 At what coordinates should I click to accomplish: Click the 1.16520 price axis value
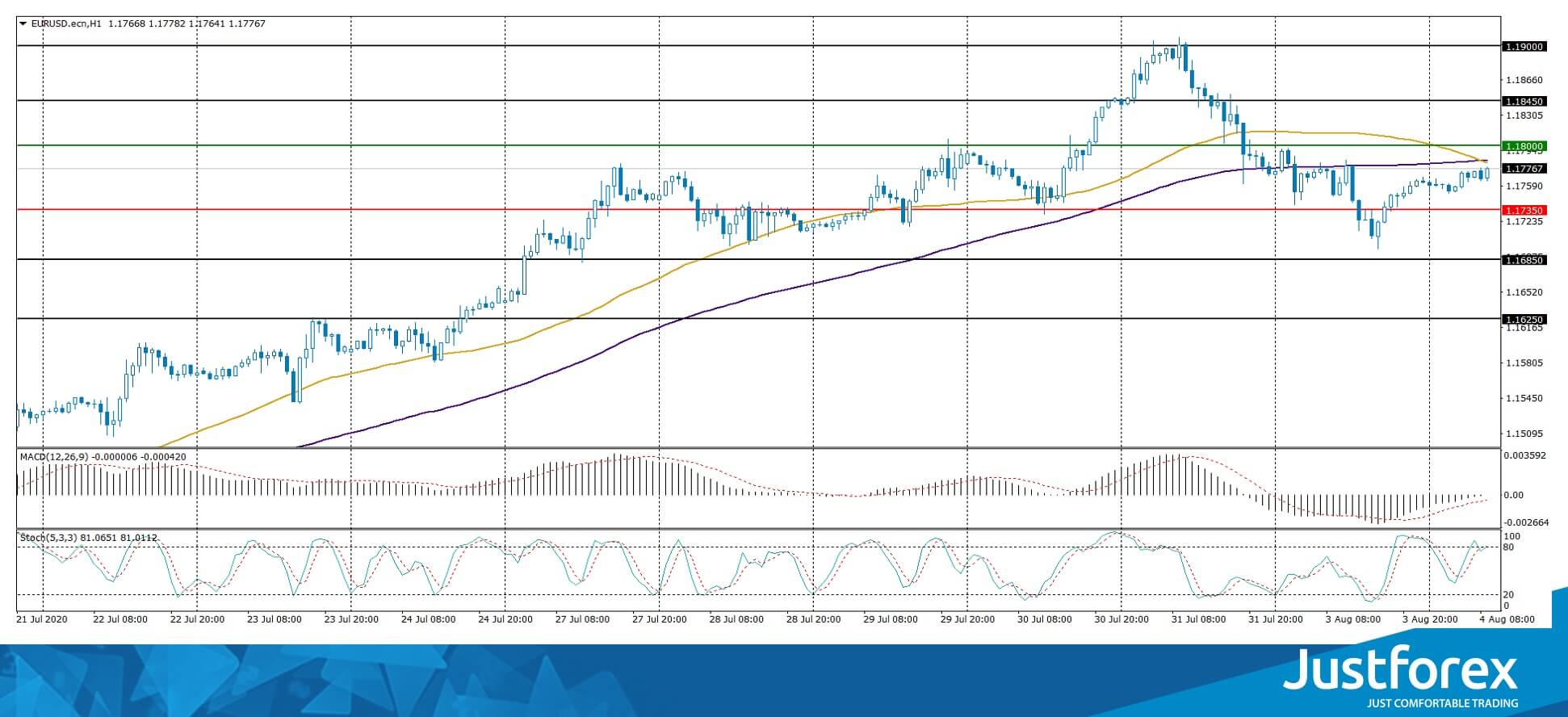coord(1524,292)
